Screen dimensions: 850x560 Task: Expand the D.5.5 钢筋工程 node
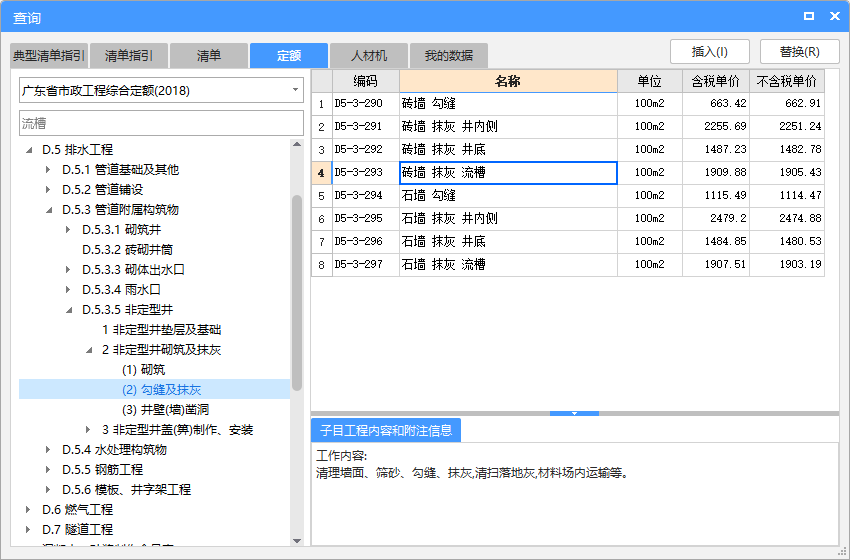(x=48, y=470)
